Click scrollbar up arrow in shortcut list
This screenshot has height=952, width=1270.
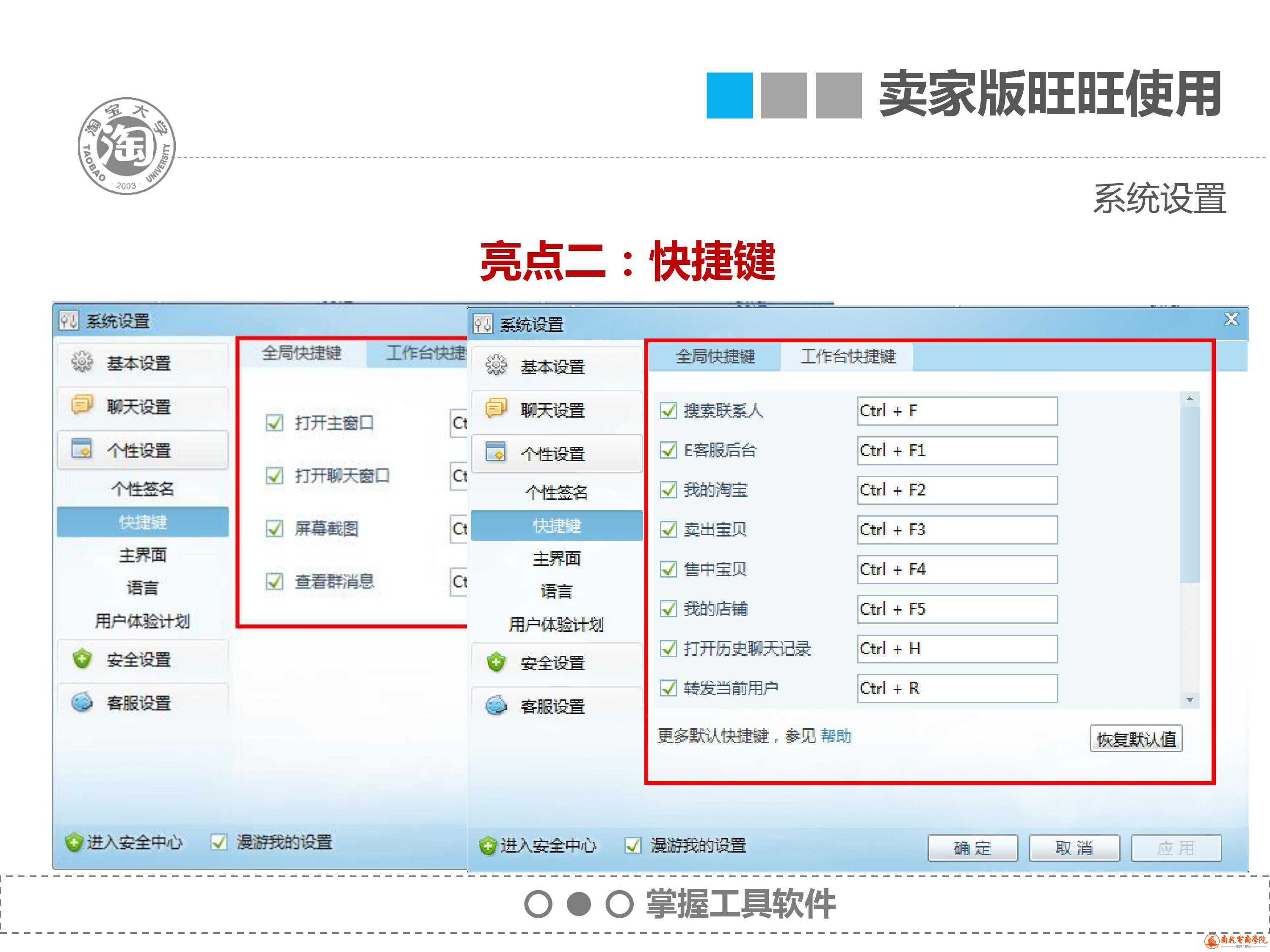click(x=1190, y=399)
